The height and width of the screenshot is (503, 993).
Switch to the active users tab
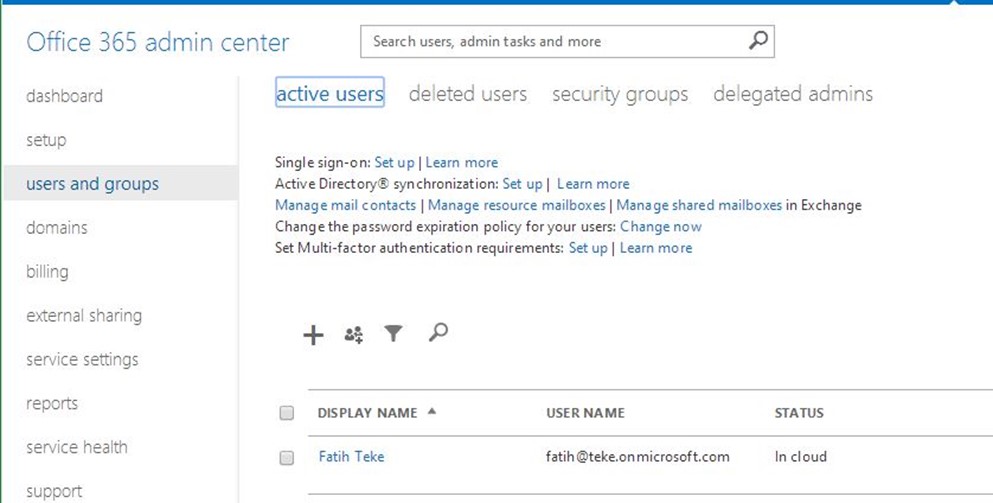(x=330, y=94)
